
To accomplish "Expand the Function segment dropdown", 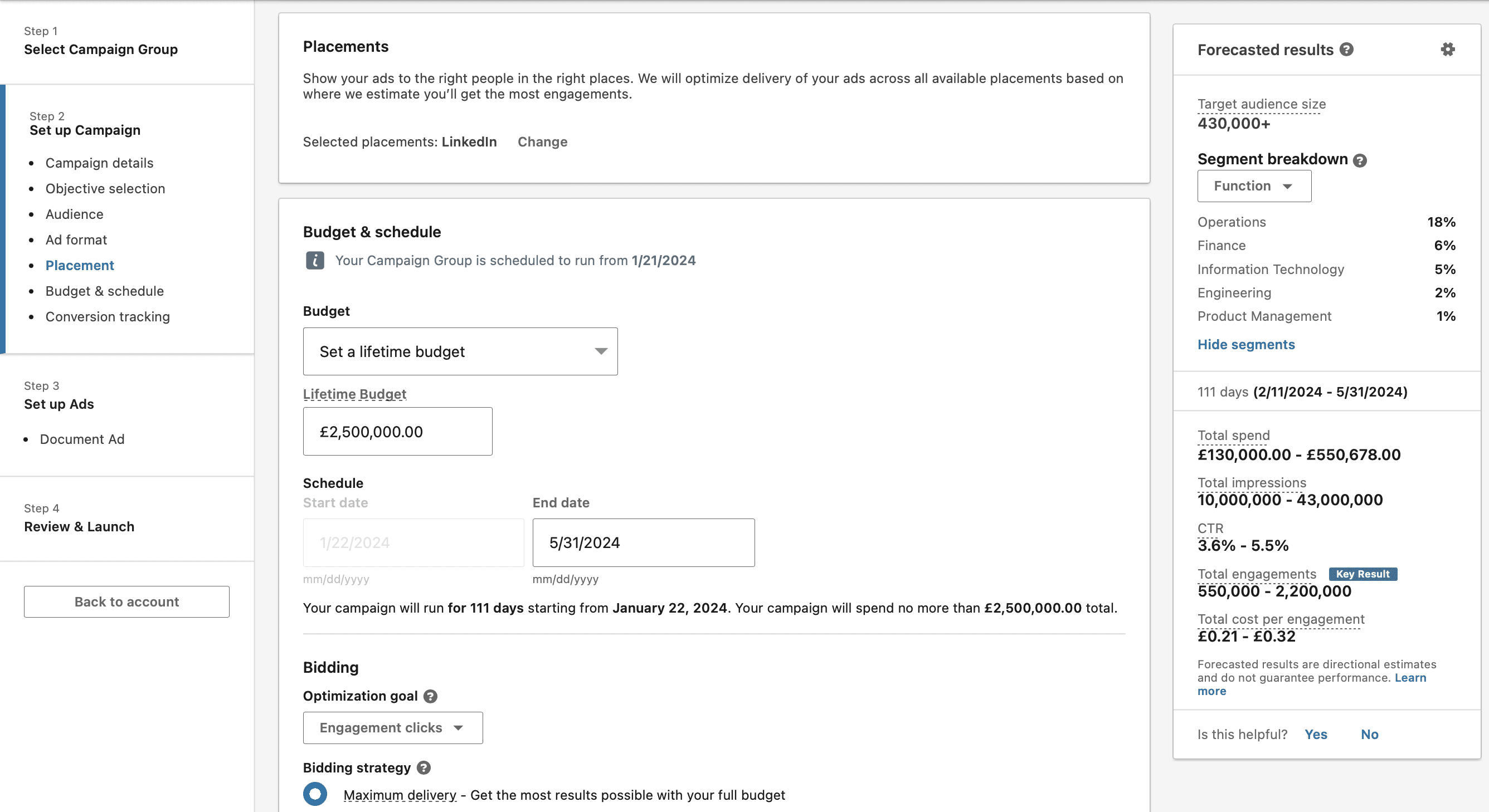I will (1254, 186).
